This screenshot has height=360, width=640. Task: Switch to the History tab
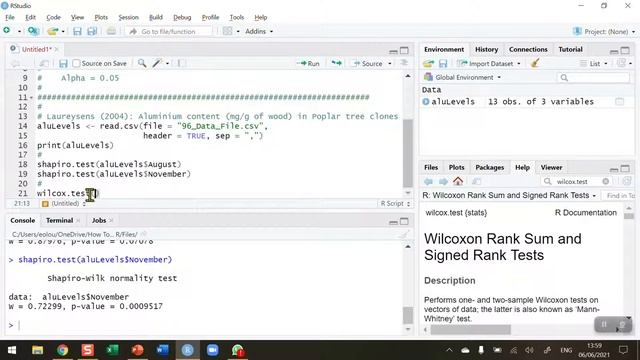(x=486, y=49)
